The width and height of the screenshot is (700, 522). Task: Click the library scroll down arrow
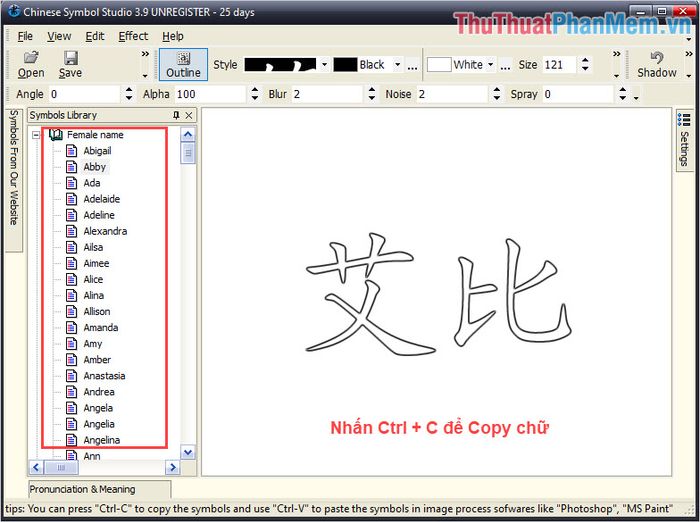coord(188,452)
